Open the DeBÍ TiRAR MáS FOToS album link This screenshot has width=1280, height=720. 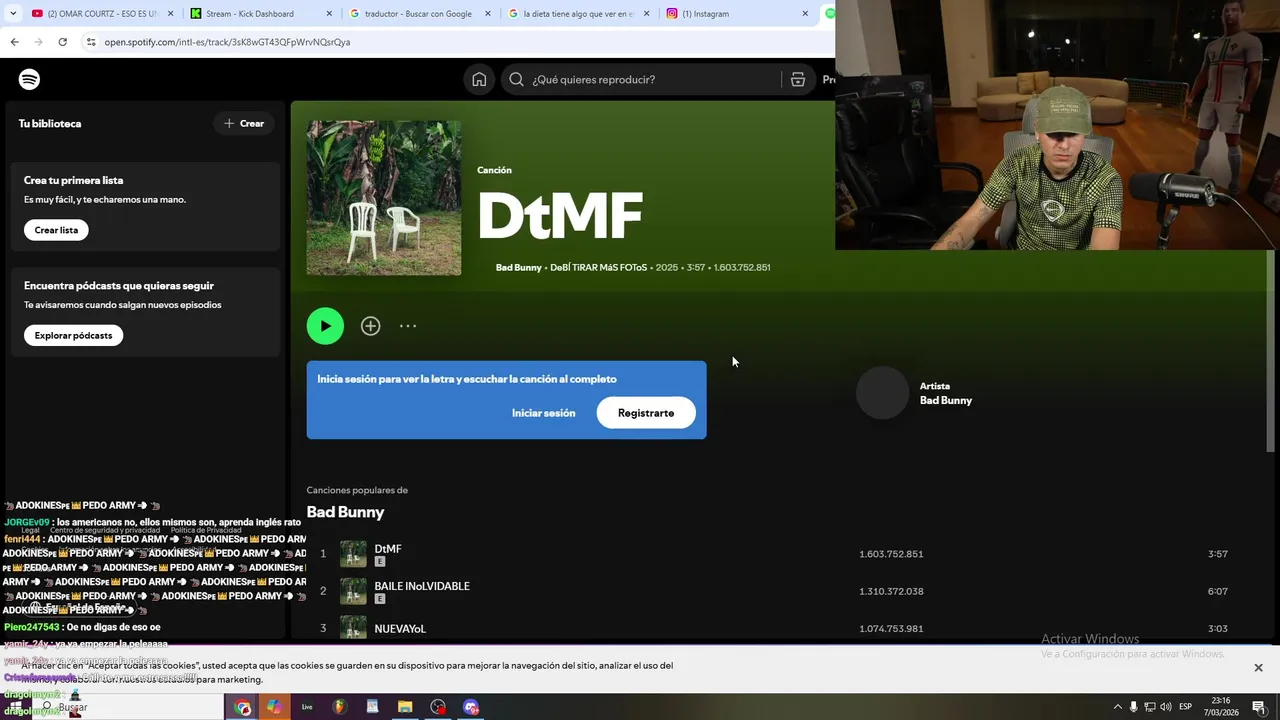pos(598,268)
